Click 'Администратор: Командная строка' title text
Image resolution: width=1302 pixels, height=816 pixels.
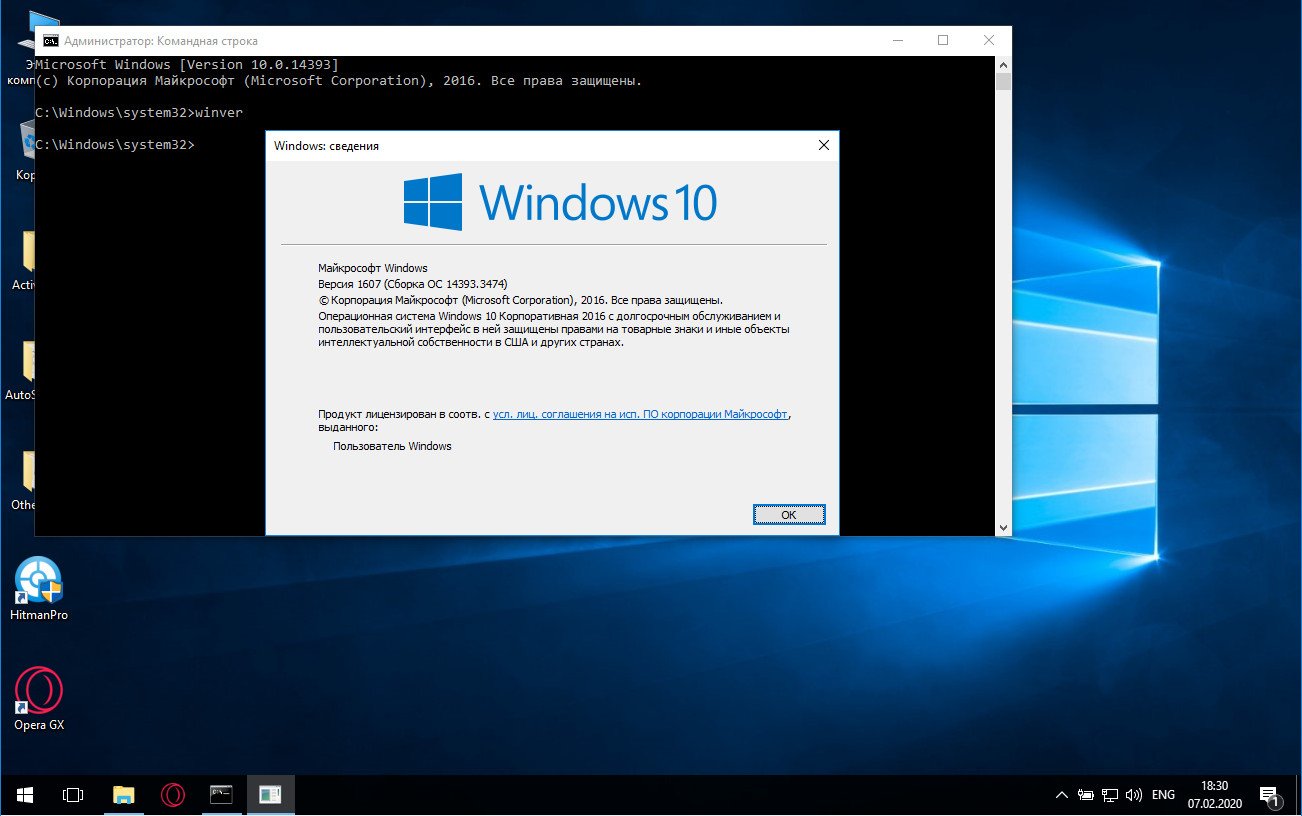point(161,41)
